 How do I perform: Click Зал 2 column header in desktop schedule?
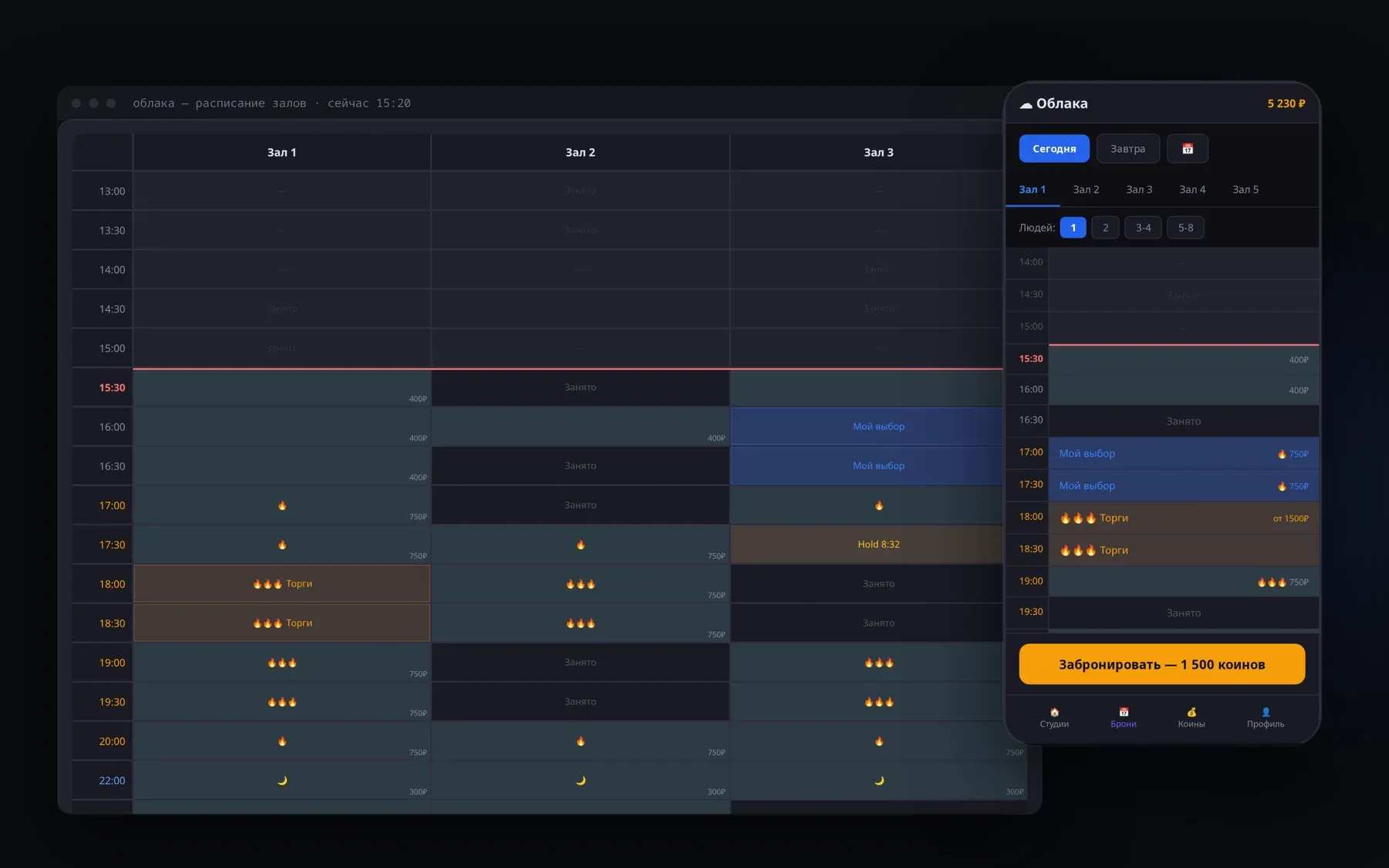pyautogui.click(x=580, y=153)
